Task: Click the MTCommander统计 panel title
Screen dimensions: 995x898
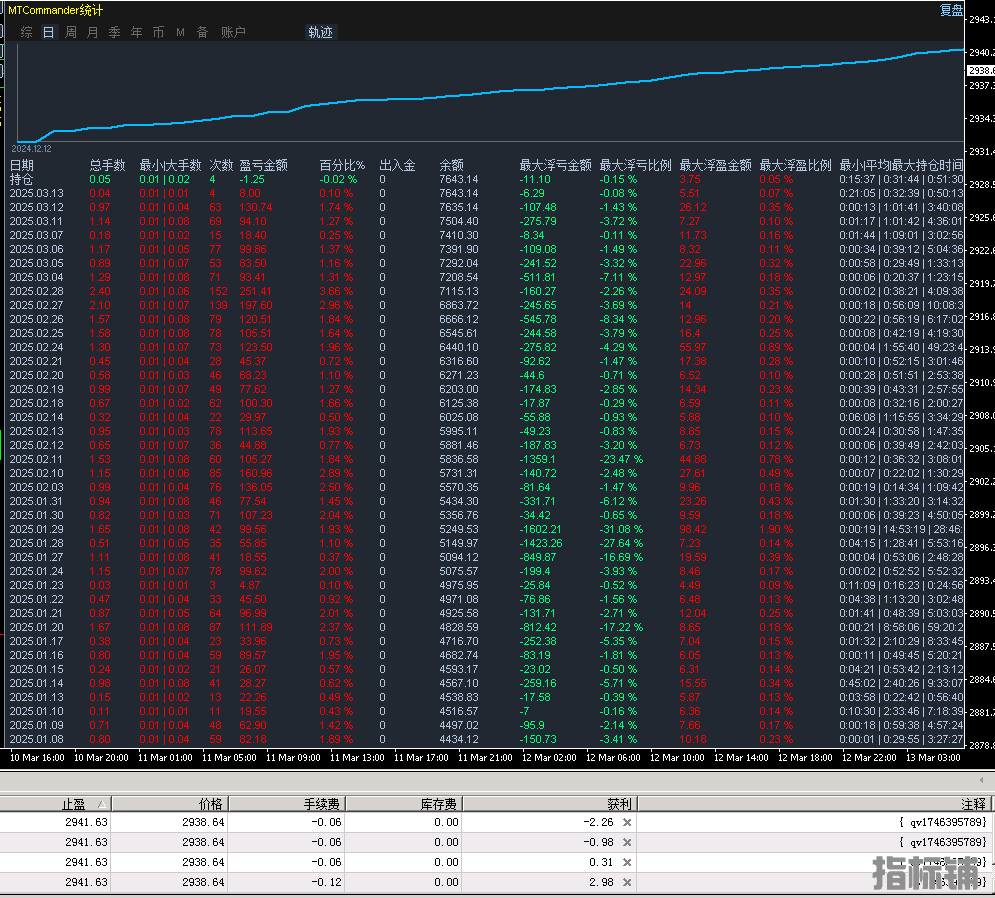Action: 55,10
